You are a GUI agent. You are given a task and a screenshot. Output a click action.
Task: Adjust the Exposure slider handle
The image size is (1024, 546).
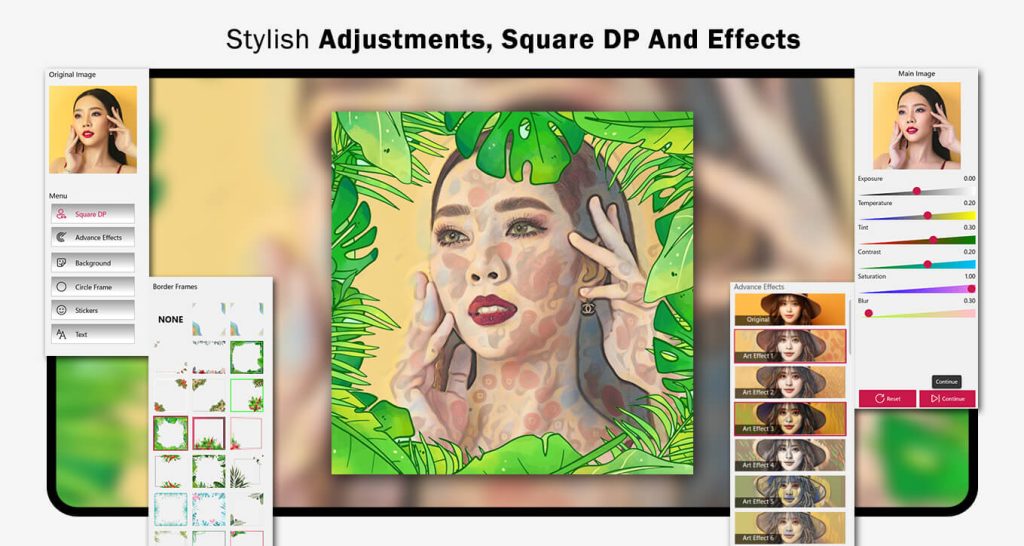(x=917, y=191)
